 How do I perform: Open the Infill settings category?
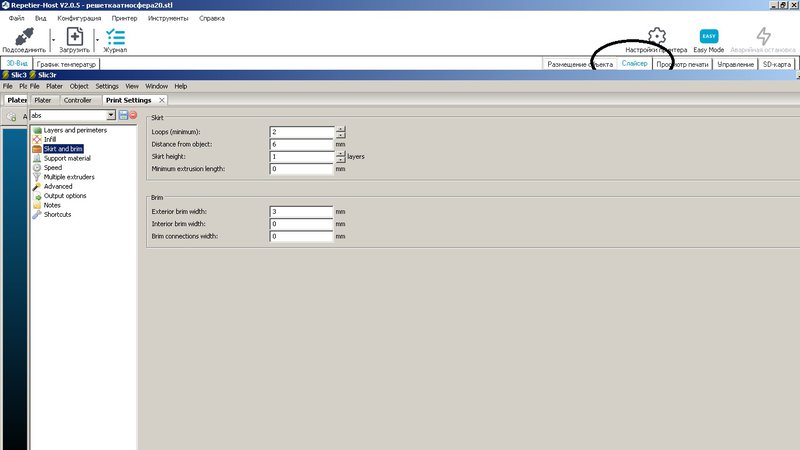(x=50, y=139)
